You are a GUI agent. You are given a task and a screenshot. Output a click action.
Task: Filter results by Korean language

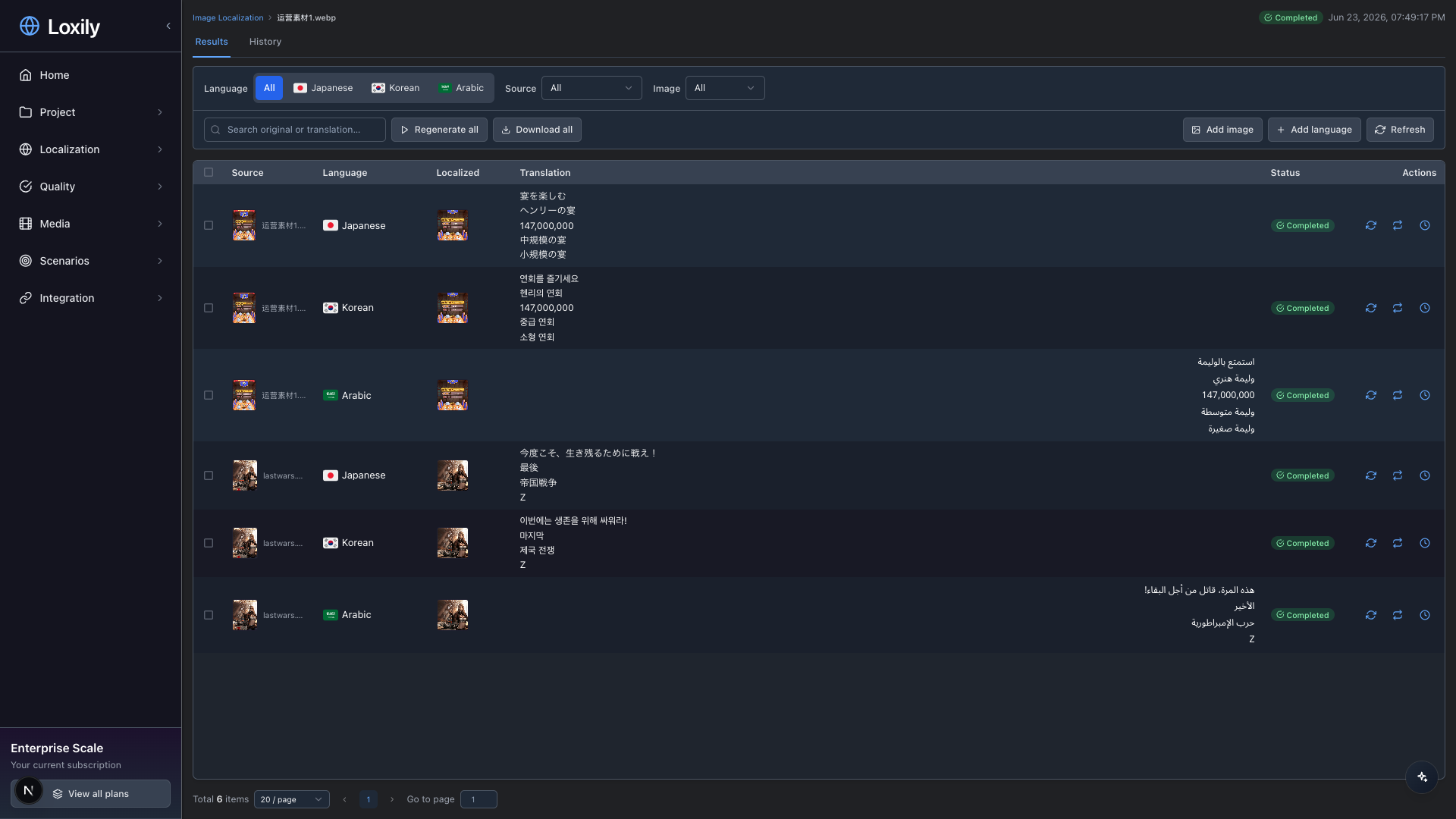[395, 88]
